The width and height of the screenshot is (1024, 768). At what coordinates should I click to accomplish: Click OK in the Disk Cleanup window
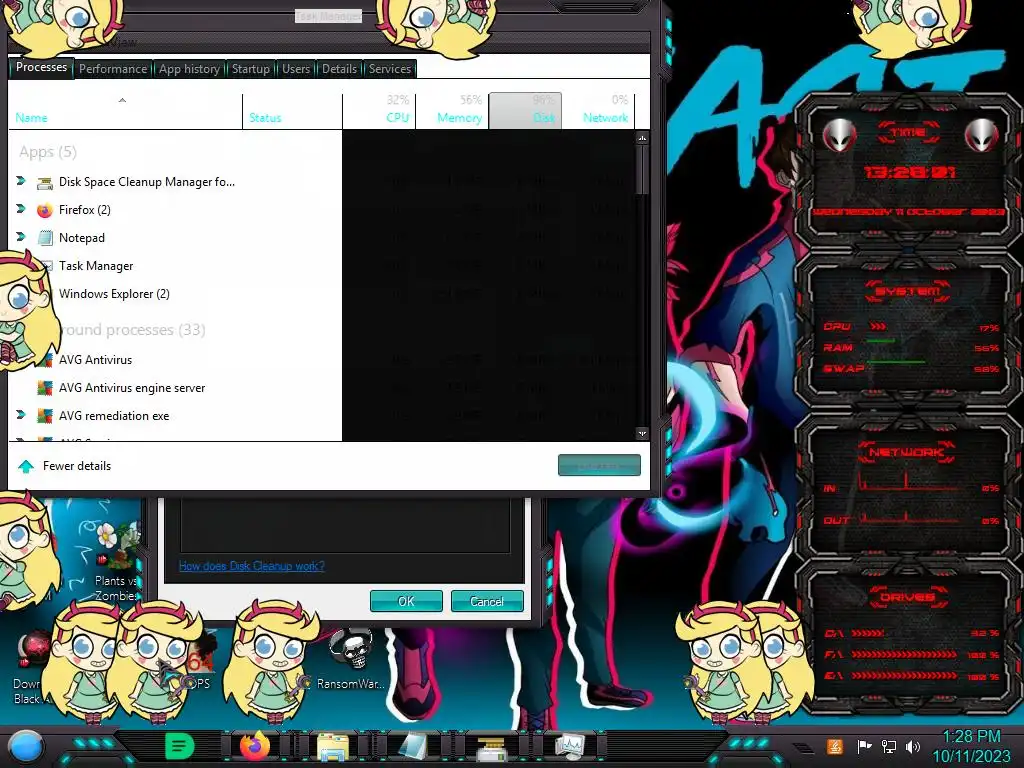[x=406, y=601]
